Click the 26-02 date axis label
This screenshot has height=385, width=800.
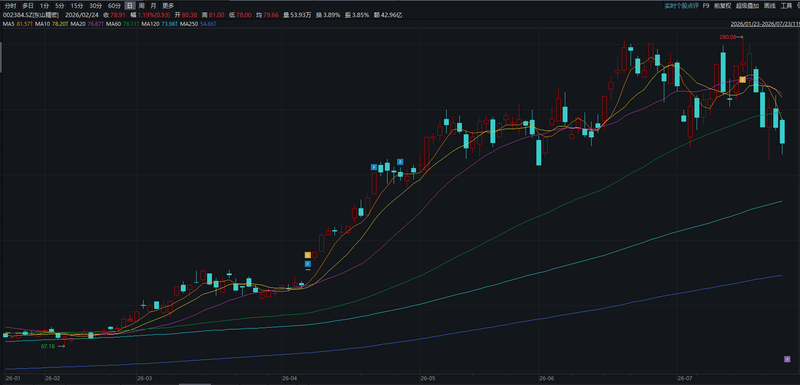(53, 378)
